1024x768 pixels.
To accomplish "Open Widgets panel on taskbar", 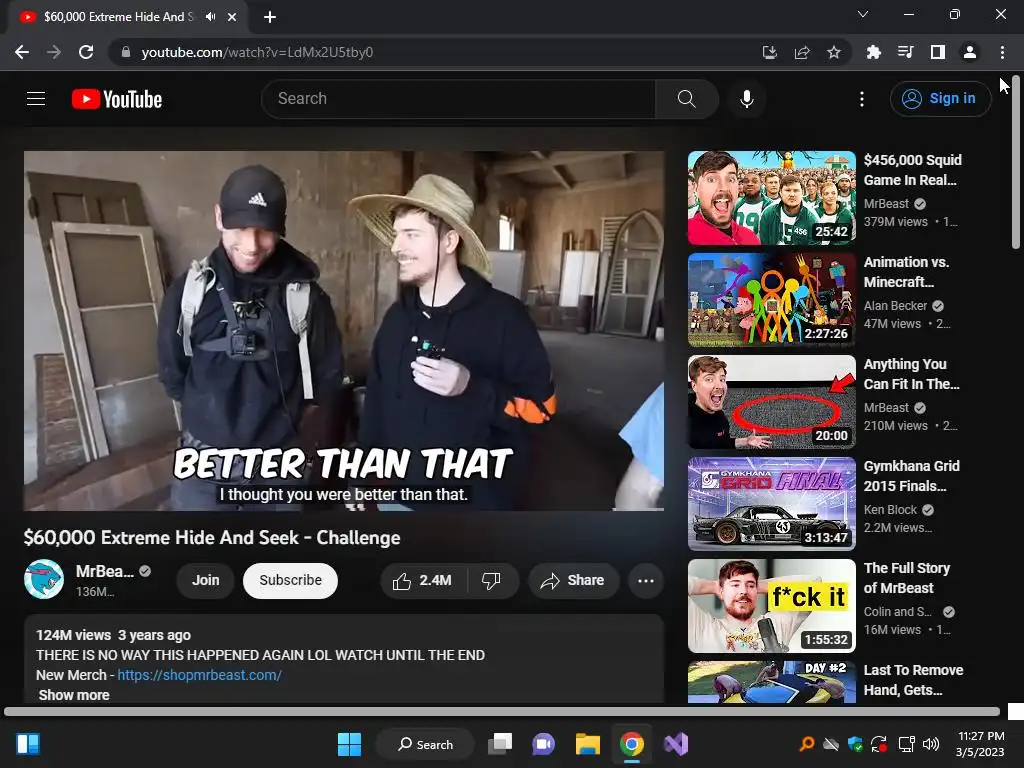I will click(28, 744).
